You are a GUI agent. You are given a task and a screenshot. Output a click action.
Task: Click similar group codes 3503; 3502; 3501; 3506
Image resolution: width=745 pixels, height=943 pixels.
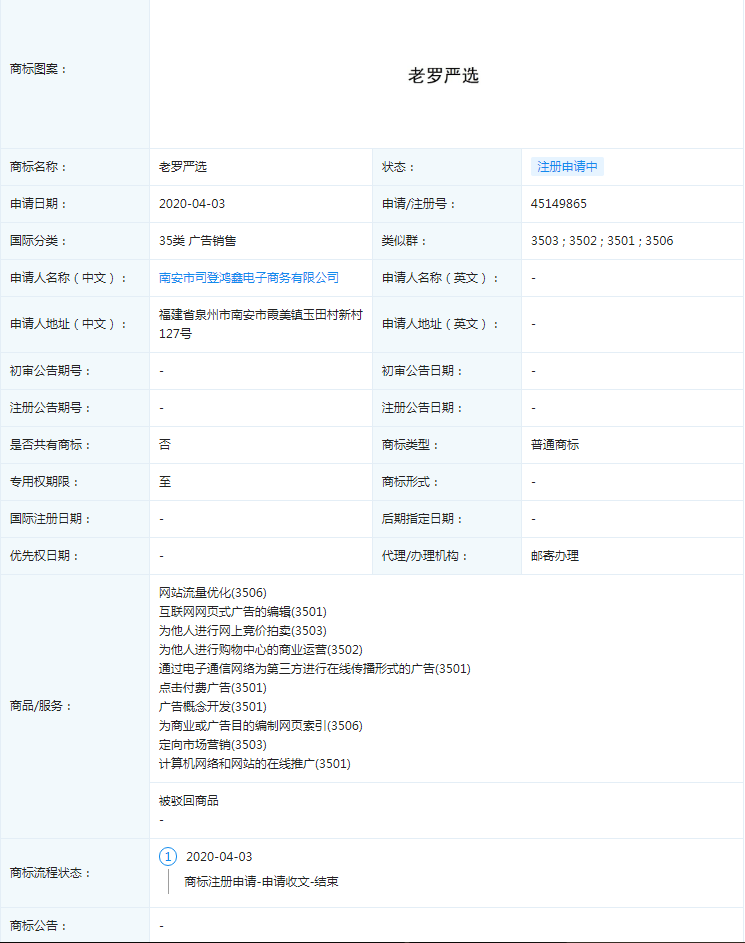pyautogui.click(x=602, y=241)
